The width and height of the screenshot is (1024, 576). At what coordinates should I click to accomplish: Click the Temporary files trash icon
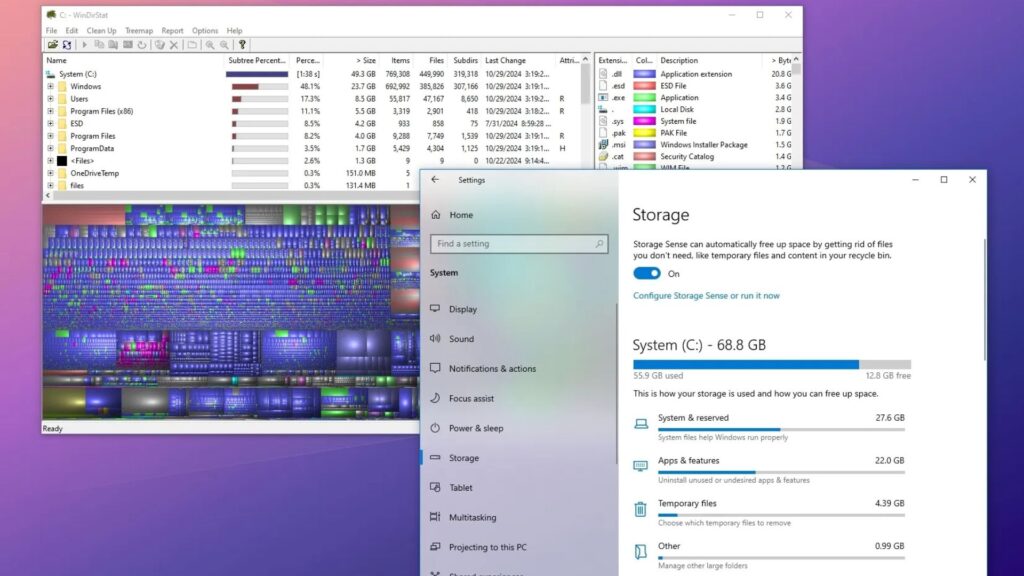click(641, 509)
